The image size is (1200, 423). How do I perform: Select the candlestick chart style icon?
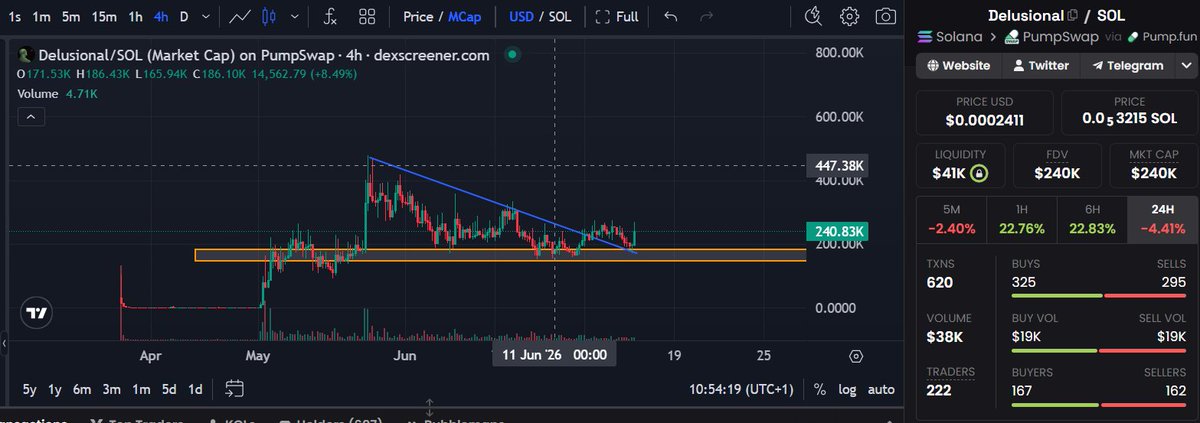[268, 17]
